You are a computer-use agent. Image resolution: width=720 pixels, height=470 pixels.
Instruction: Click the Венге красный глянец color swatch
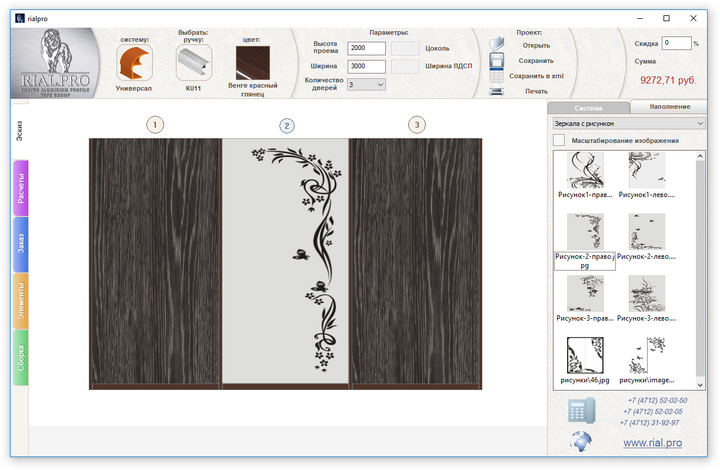pos(252,64)
